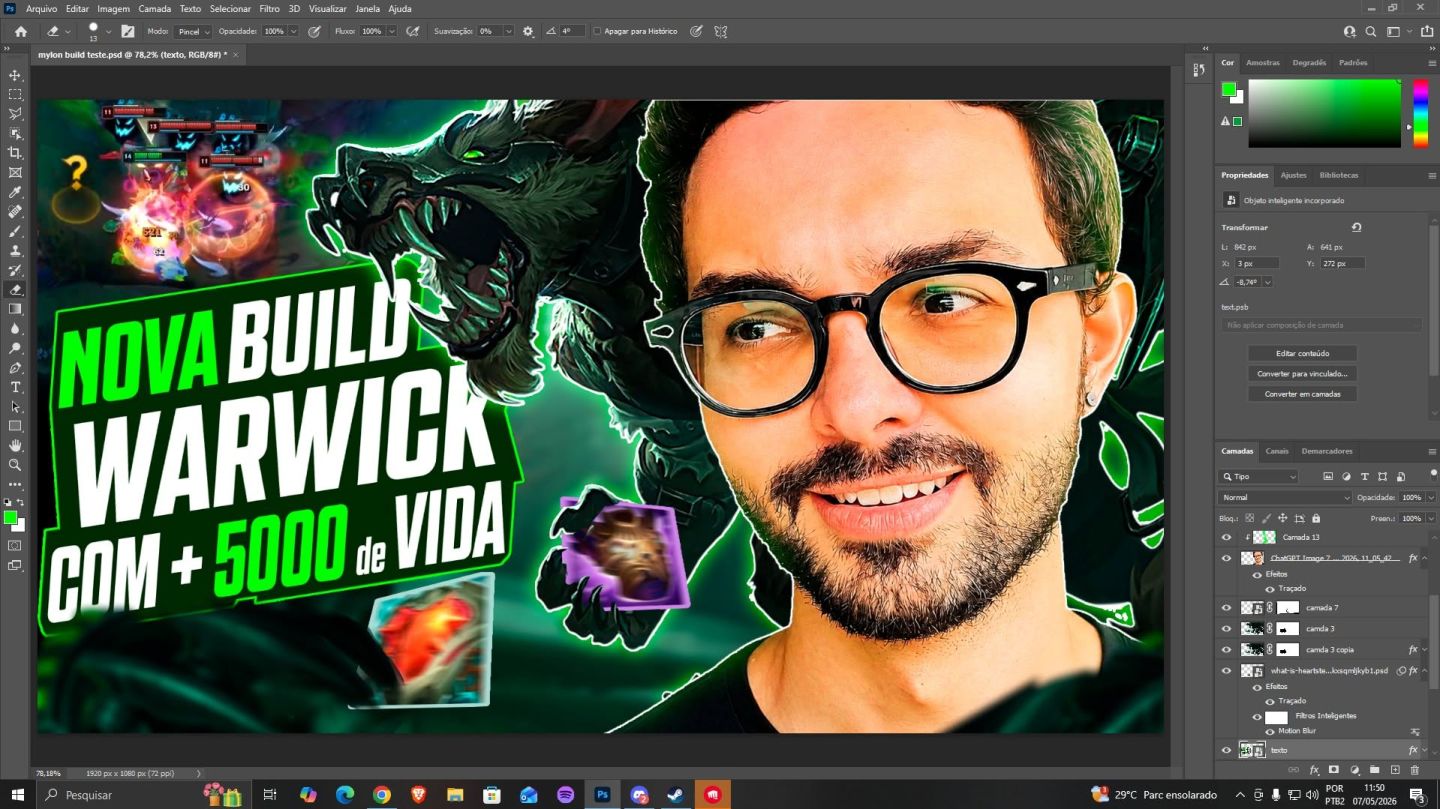Lock all on the selected layer

click(1316, 518)
